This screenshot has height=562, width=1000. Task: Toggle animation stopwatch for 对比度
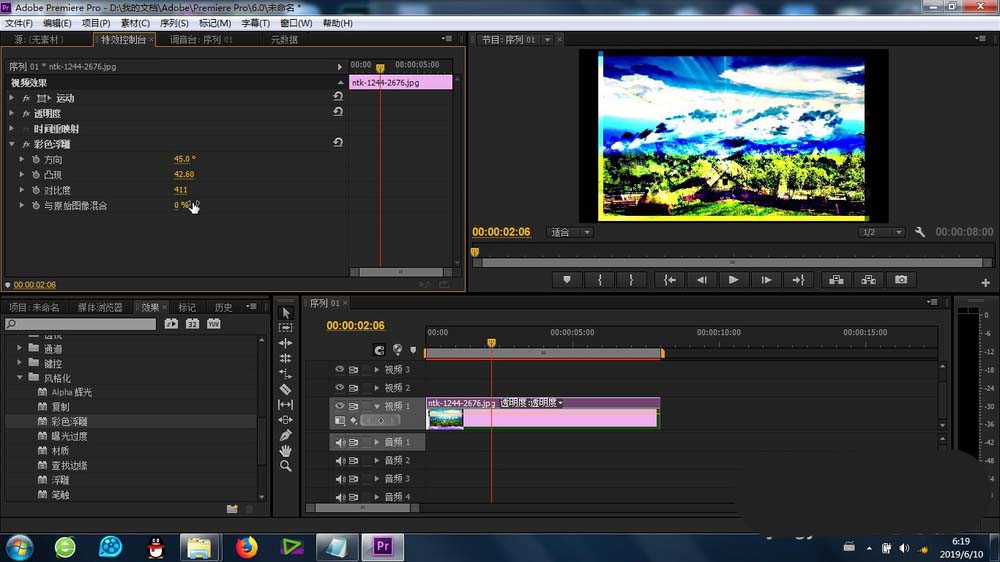[36, 190]
